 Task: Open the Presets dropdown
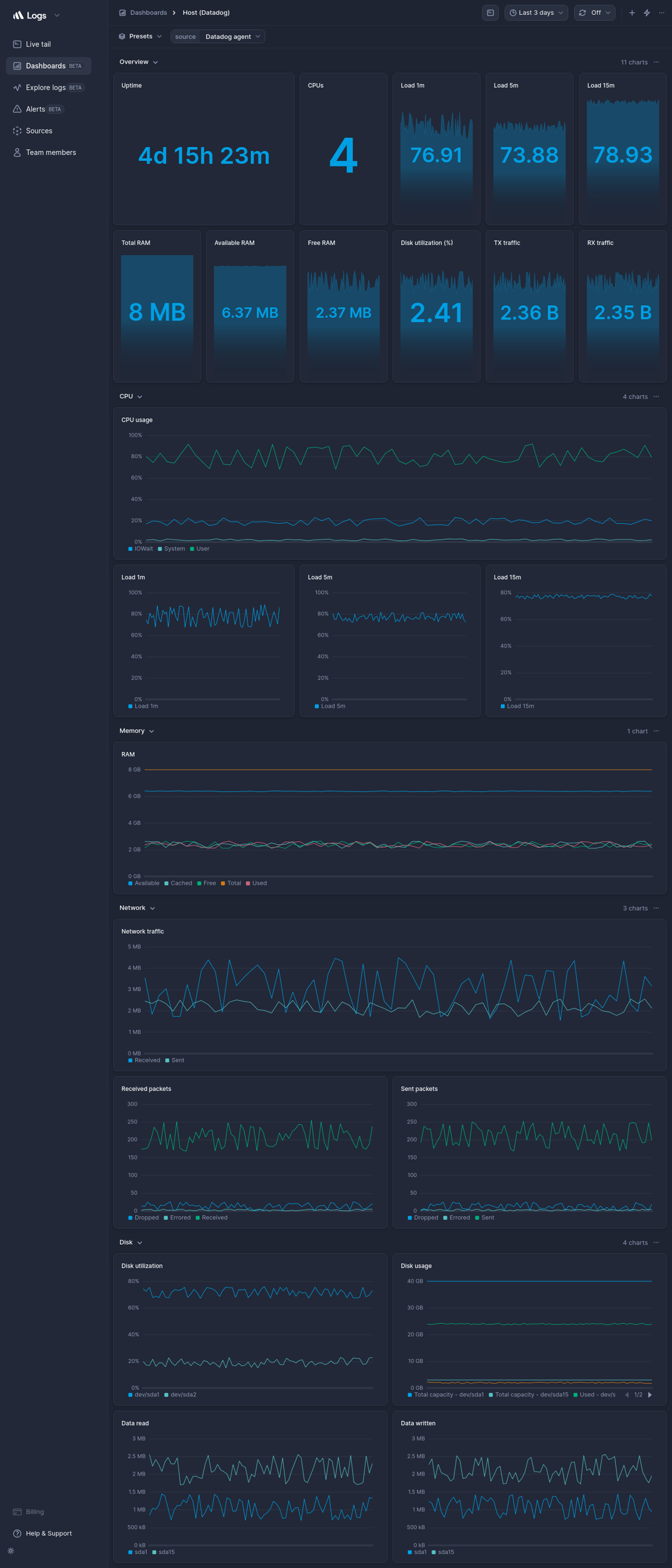141,37
